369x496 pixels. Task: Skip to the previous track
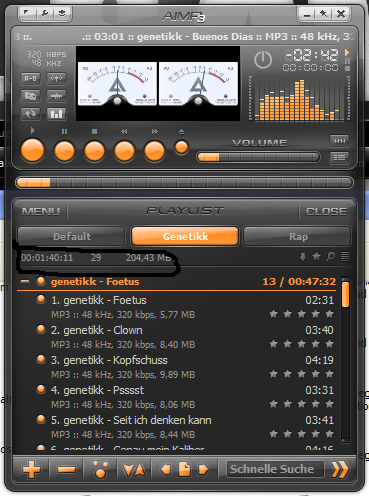click(x=124, y=151)
